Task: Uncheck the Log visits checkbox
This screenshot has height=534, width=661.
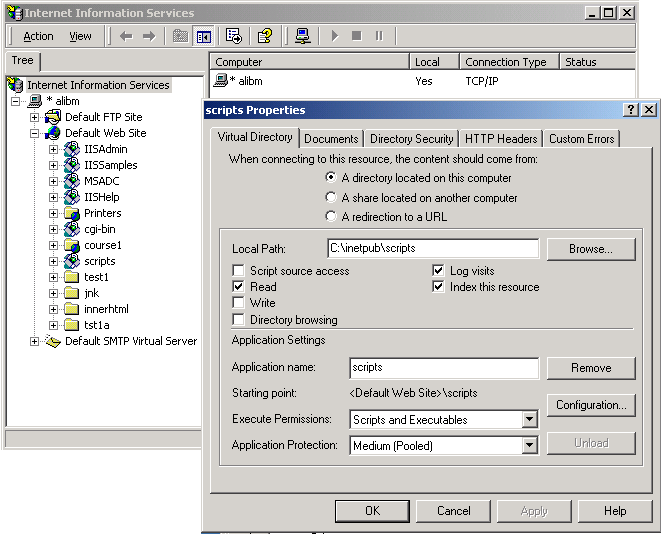Action: click(438, 271)
